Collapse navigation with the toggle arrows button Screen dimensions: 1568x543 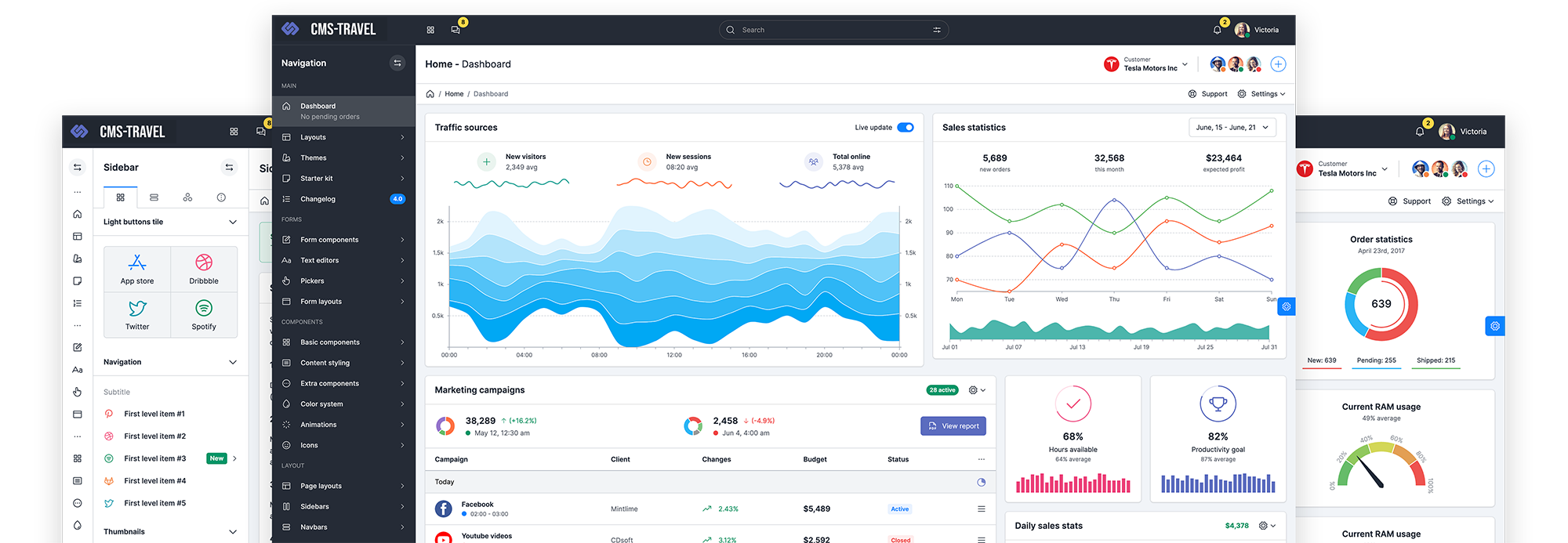point(397,63)
